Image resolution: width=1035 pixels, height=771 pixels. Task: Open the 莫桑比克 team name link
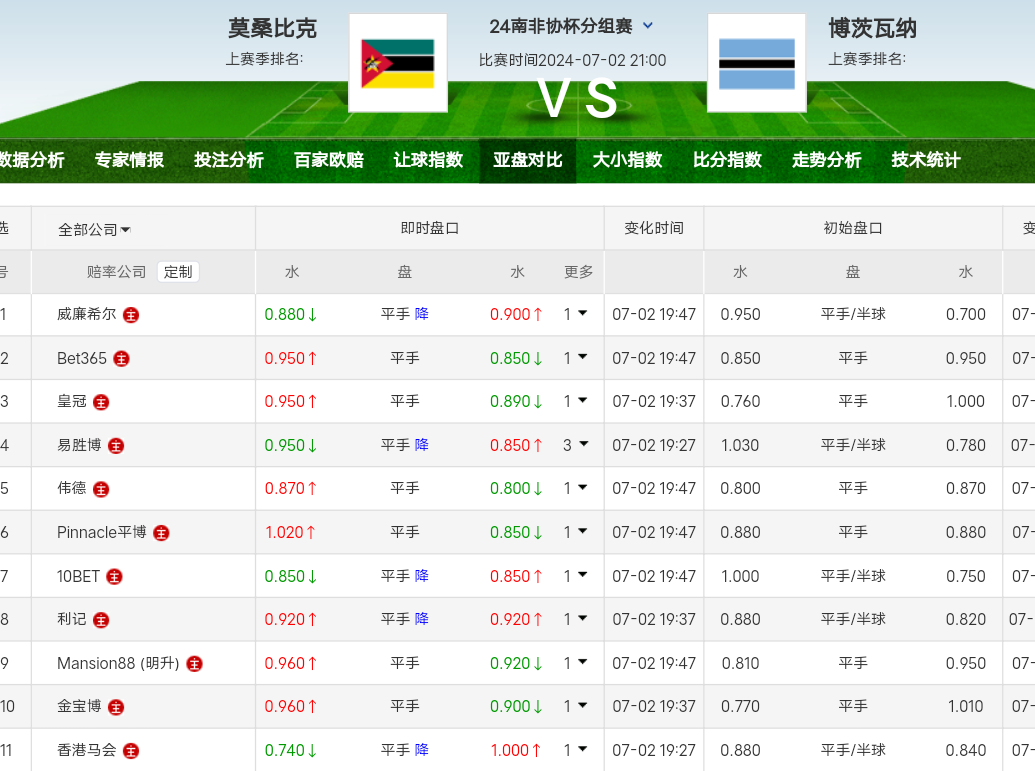coord(272,28)
